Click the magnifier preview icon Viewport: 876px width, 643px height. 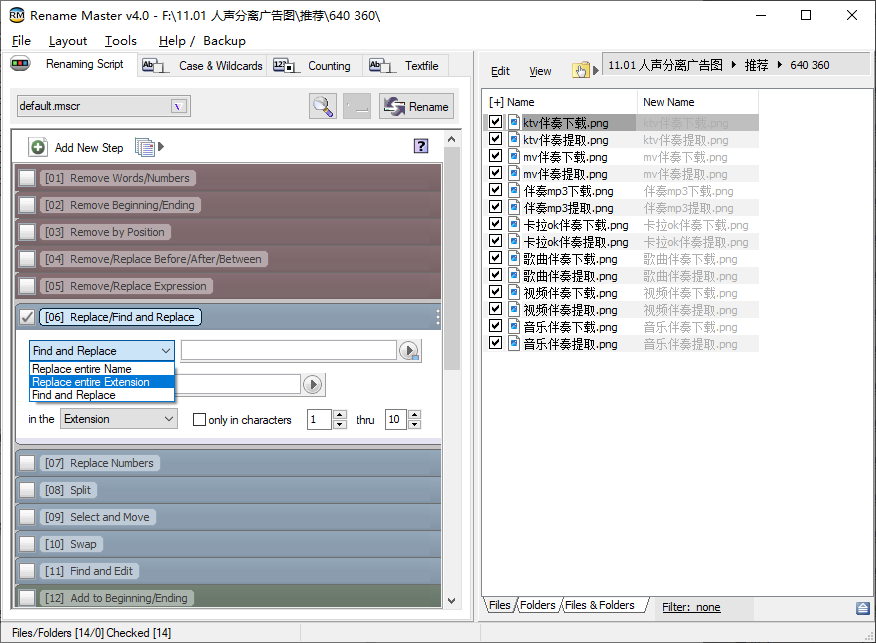[x=323, y=107]
